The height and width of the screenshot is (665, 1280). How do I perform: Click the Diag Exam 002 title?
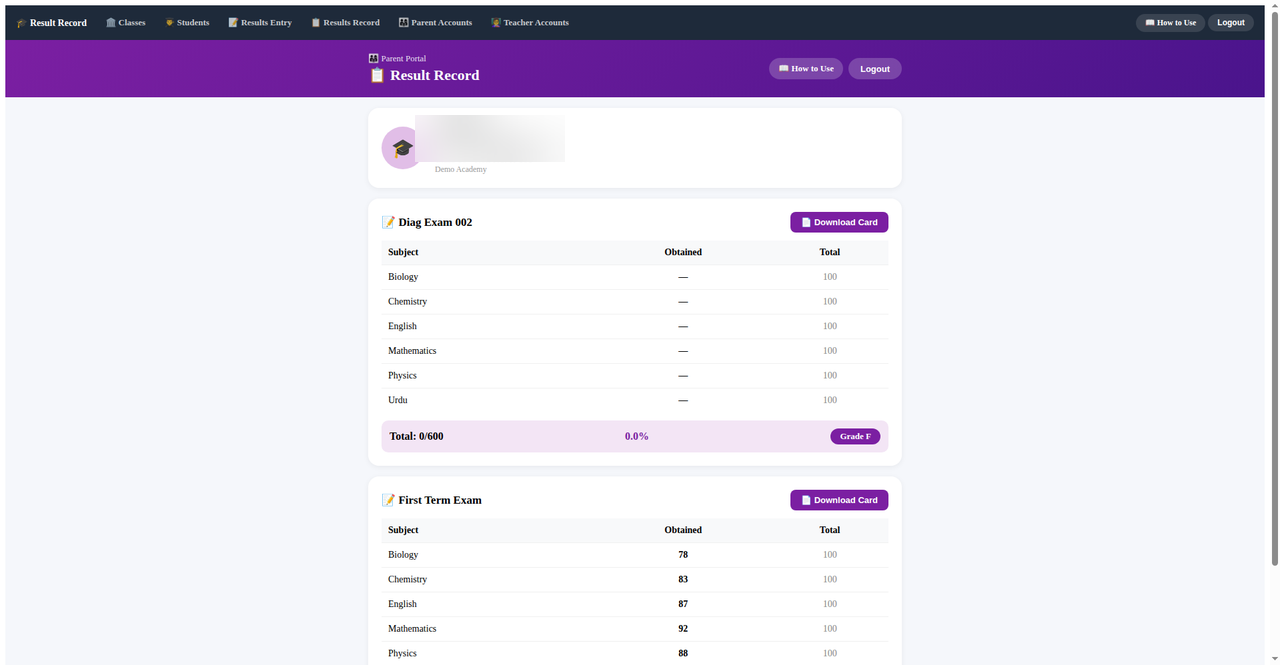coord(435,222)
